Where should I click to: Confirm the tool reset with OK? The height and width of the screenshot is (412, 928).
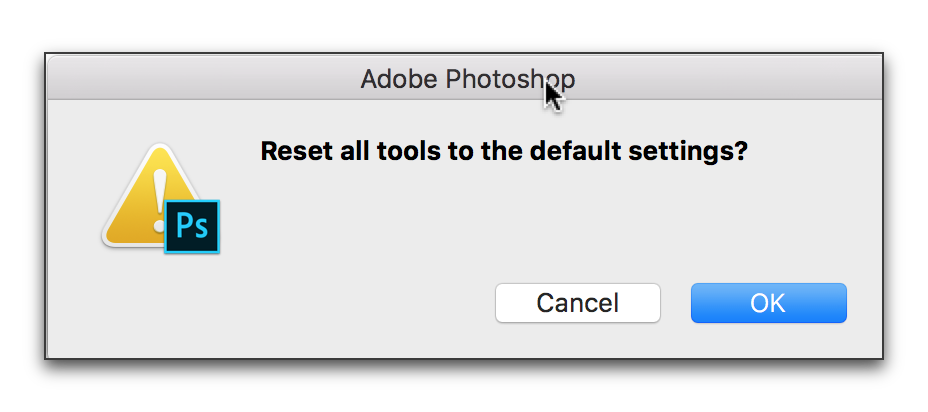click(769, 303)
